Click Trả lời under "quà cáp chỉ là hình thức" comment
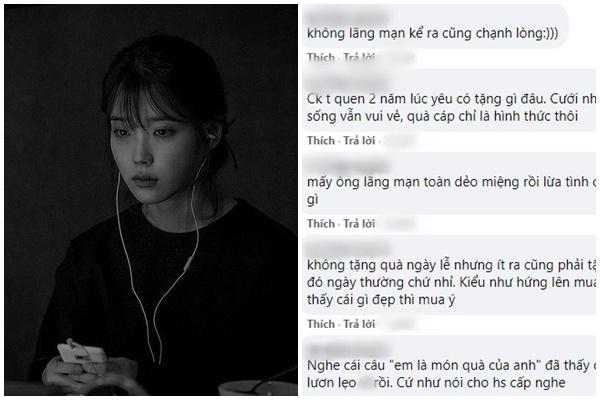Image resolution: width=600 pixels, height=400 pixels. tap(359, 140)
